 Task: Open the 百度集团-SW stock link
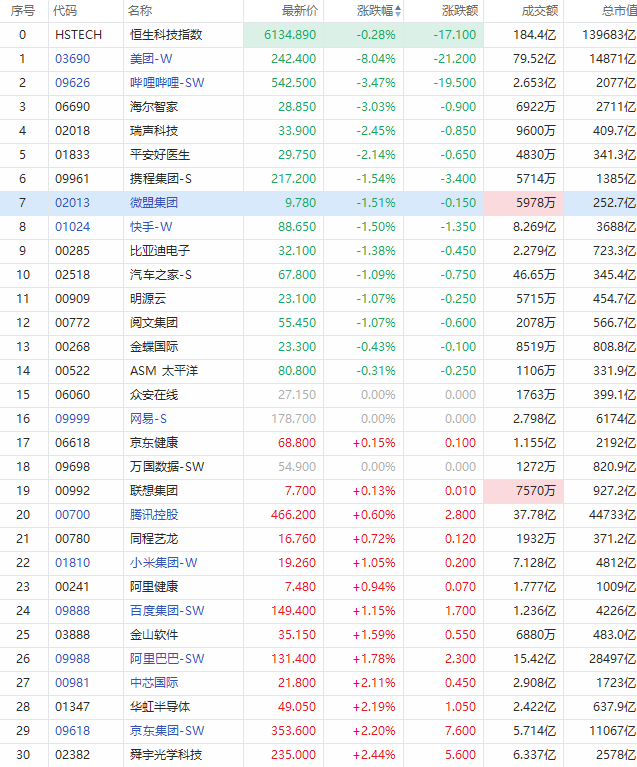tap(167, 610)
